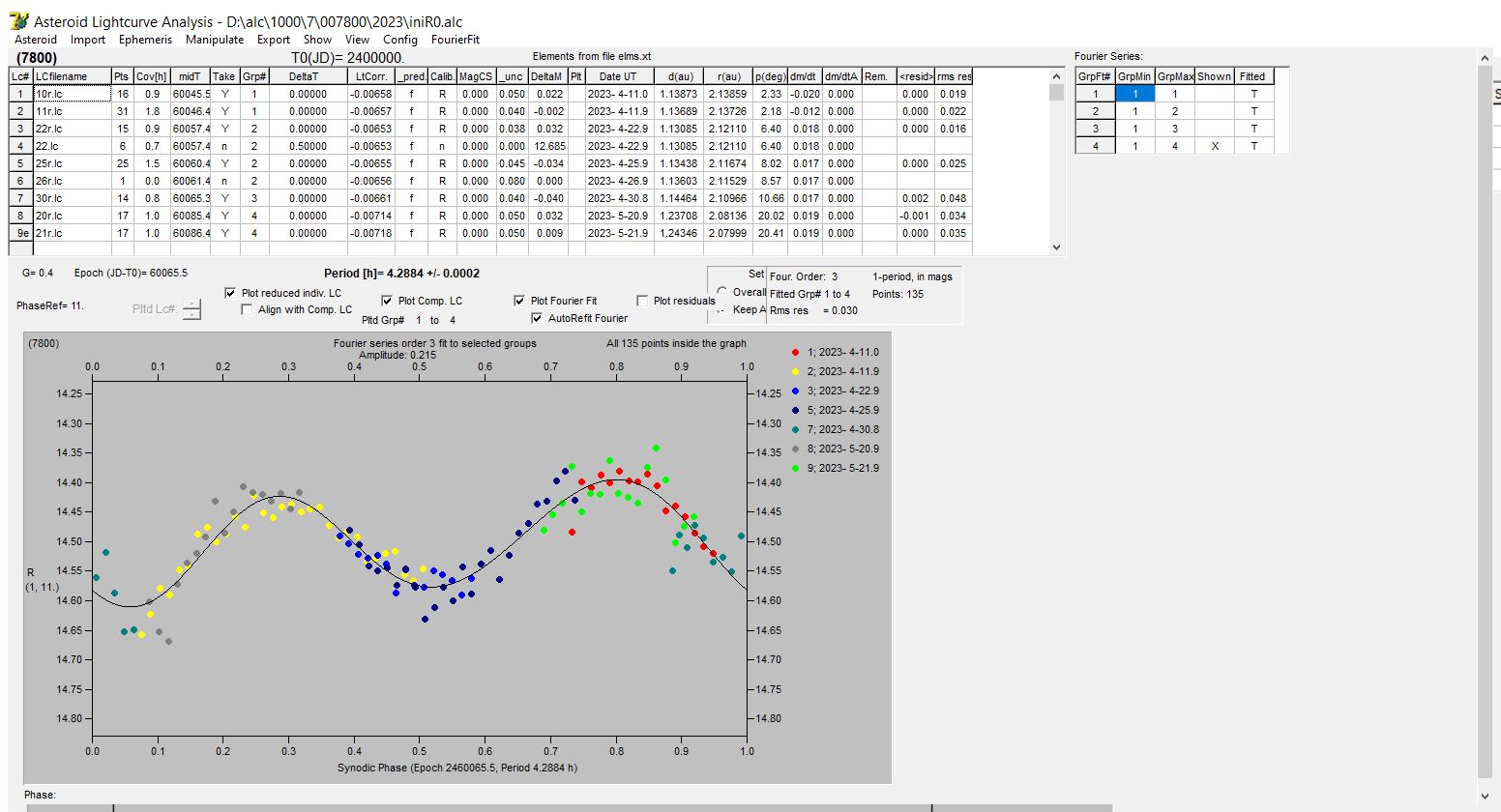Screen dimensions: 1501x812
Task: Open the Import menu
Action: [x=88, y=40]
